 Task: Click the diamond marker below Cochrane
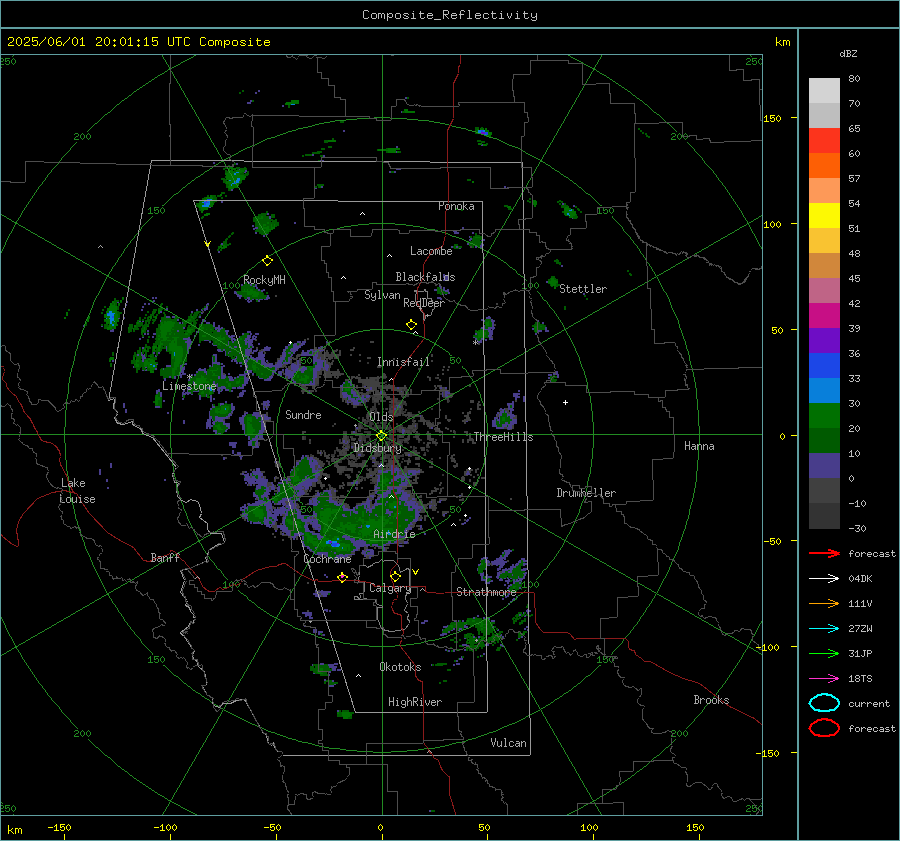(342, 578)
